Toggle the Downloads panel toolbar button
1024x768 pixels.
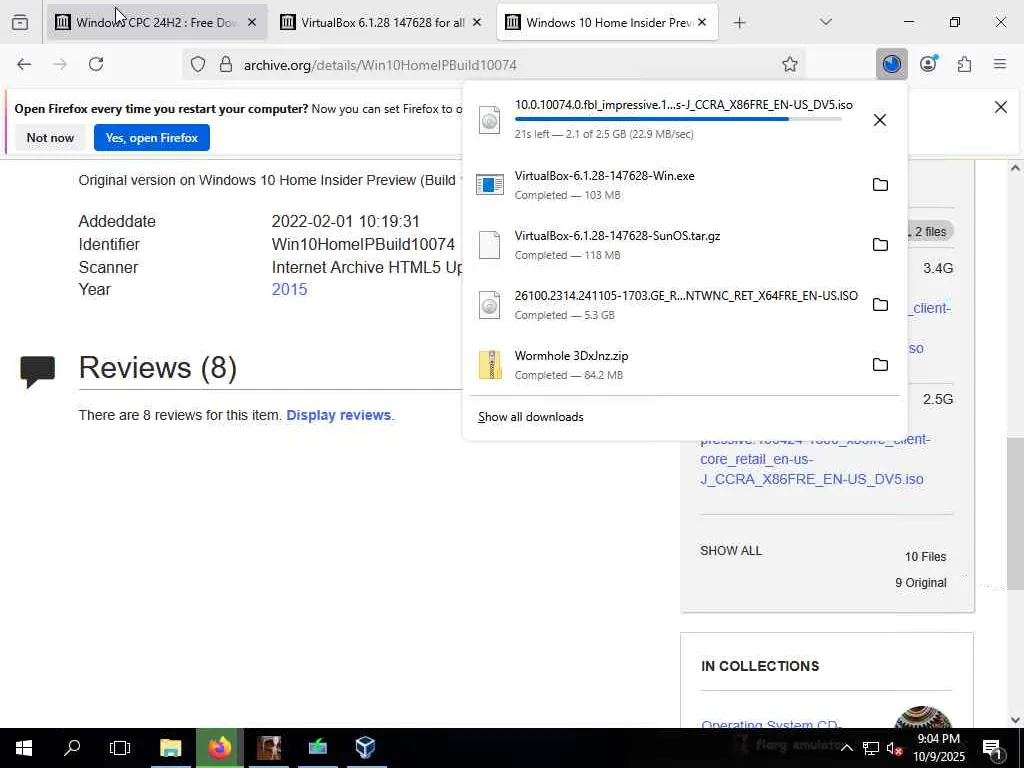[891, 64]
